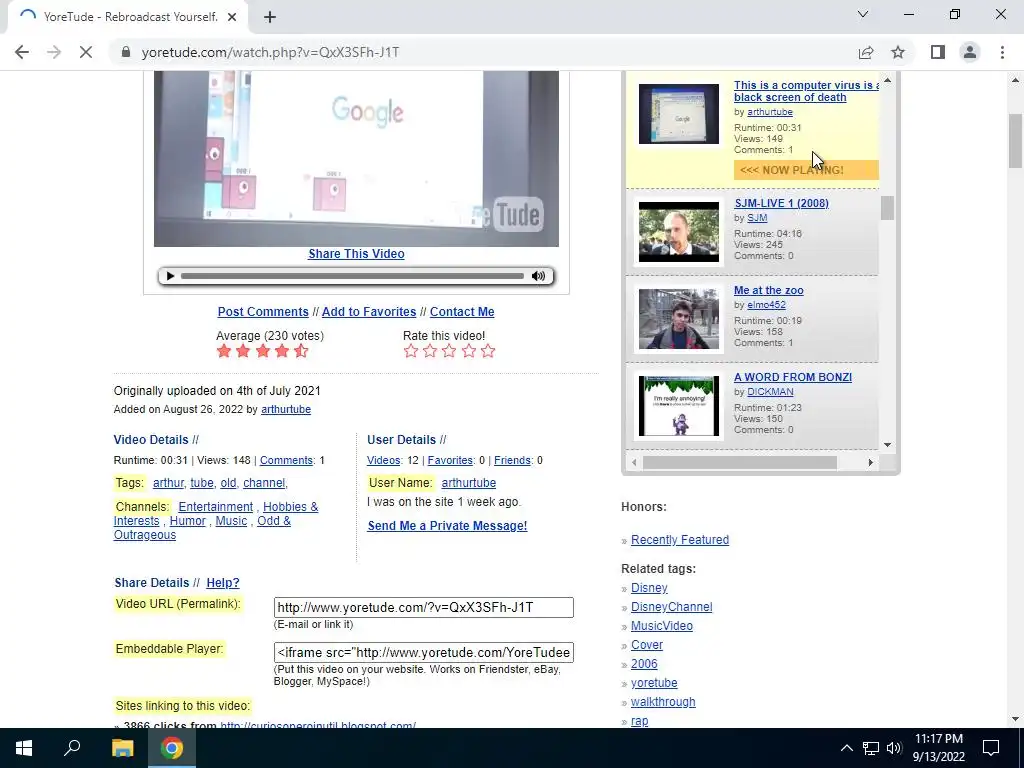Open File Explorer from taskbar

tap(122, 748)
